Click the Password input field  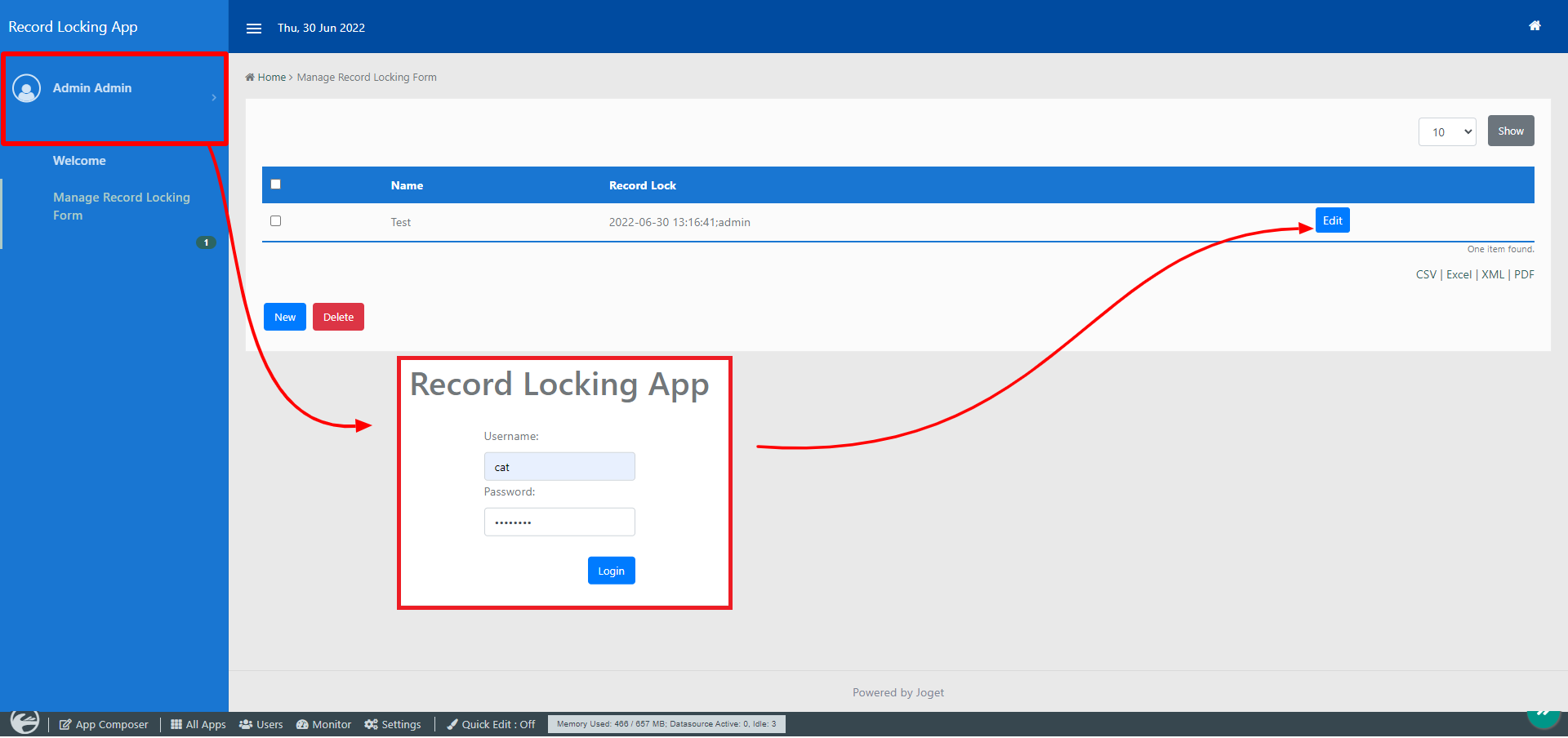559,522
